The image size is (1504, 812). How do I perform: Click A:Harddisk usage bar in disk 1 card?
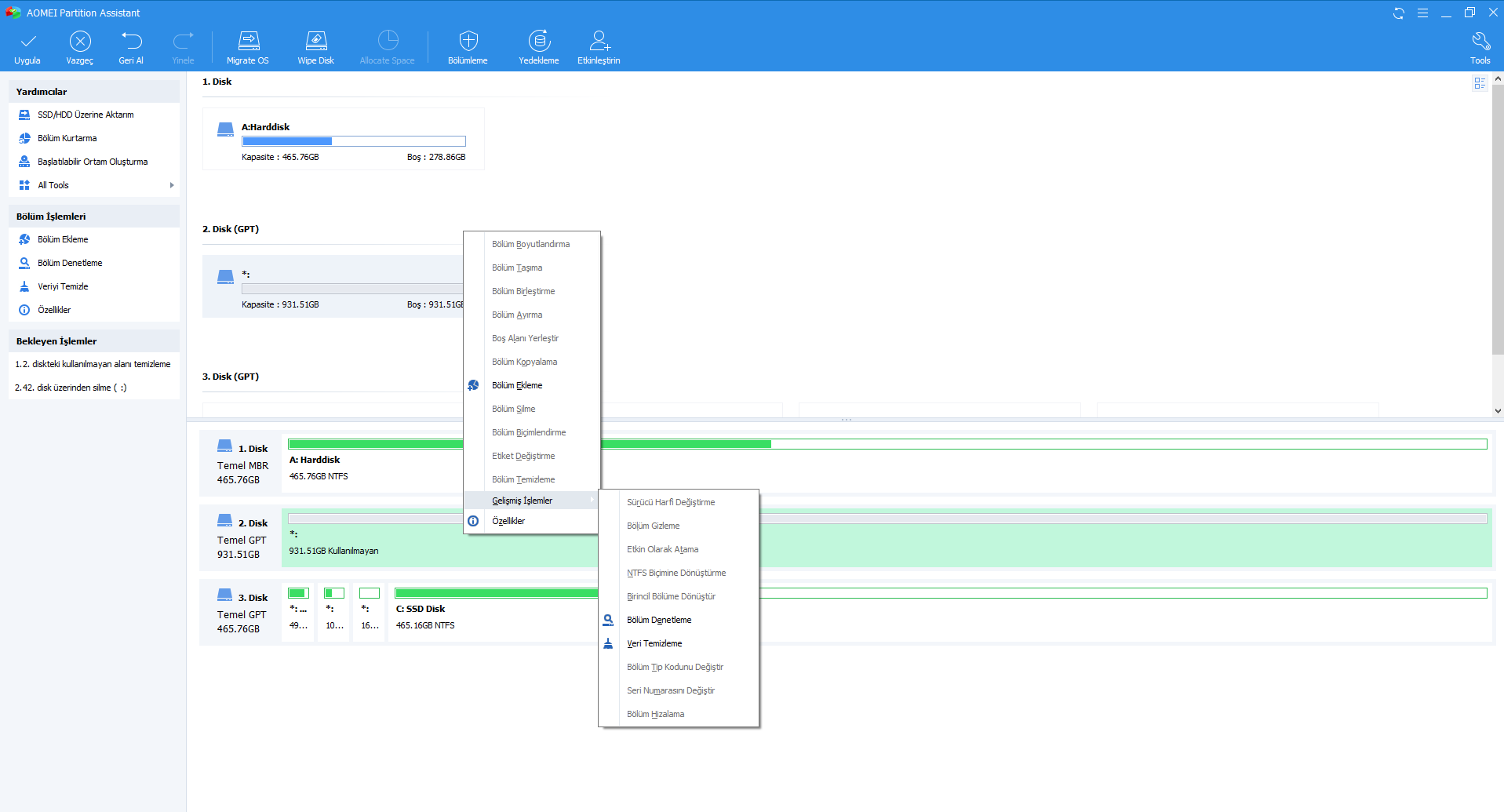click(x=354, y=141)
